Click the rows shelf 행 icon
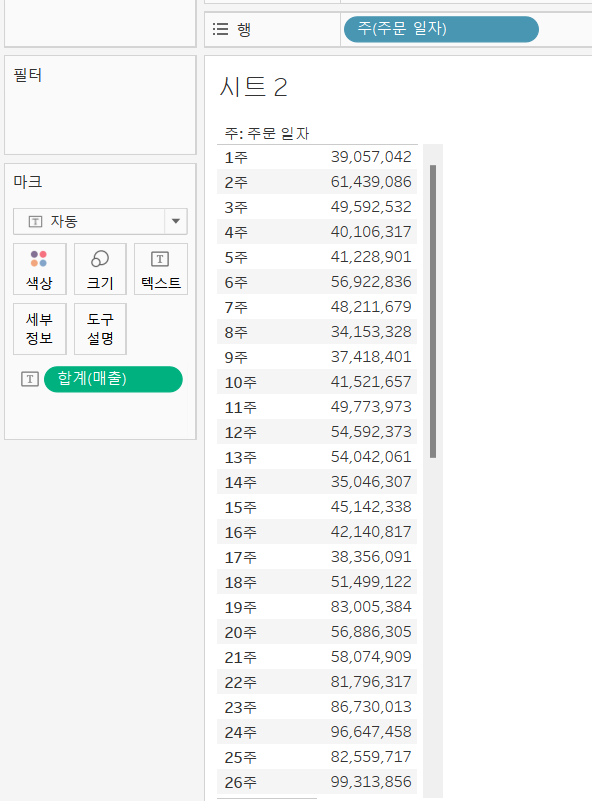Image resolution: width=592 pixels, height=801 pixels. pyautogui.click(x=220, y=29)
